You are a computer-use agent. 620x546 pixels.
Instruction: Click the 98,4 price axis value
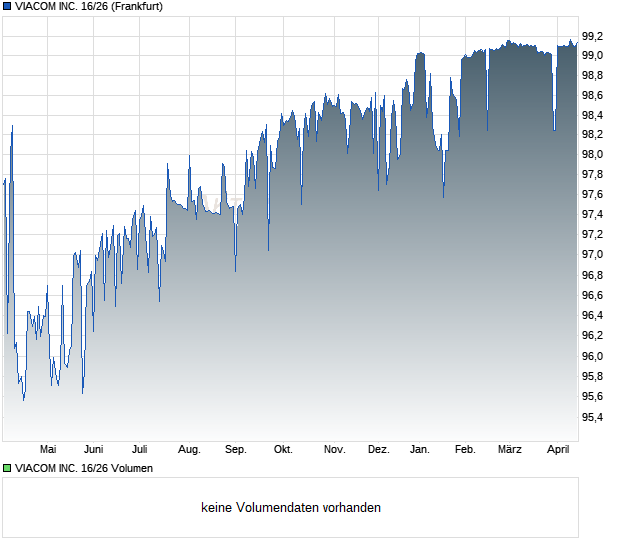coord(593,115)
